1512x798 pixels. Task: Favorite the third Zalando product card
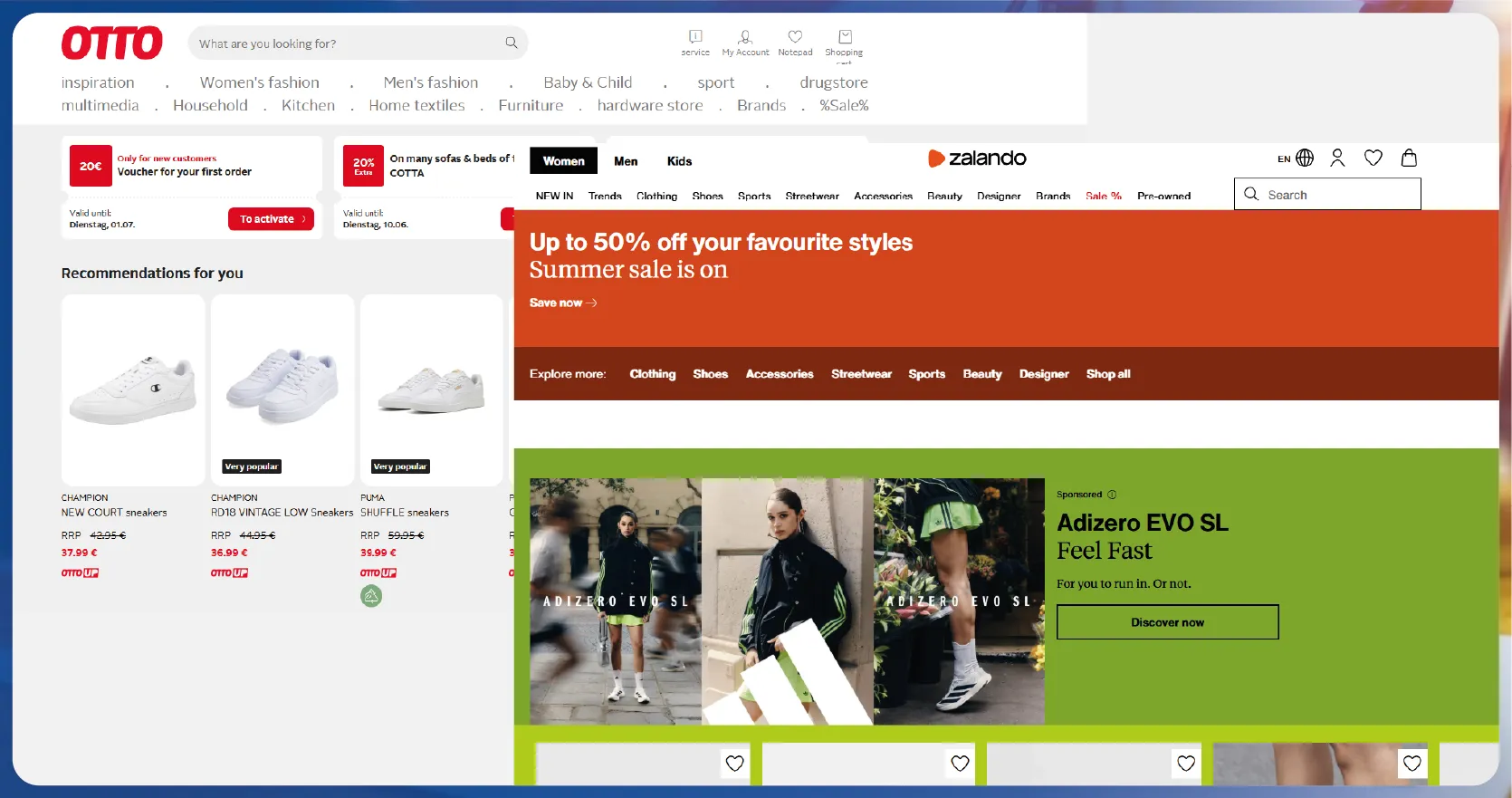(x=1186, y=764)
